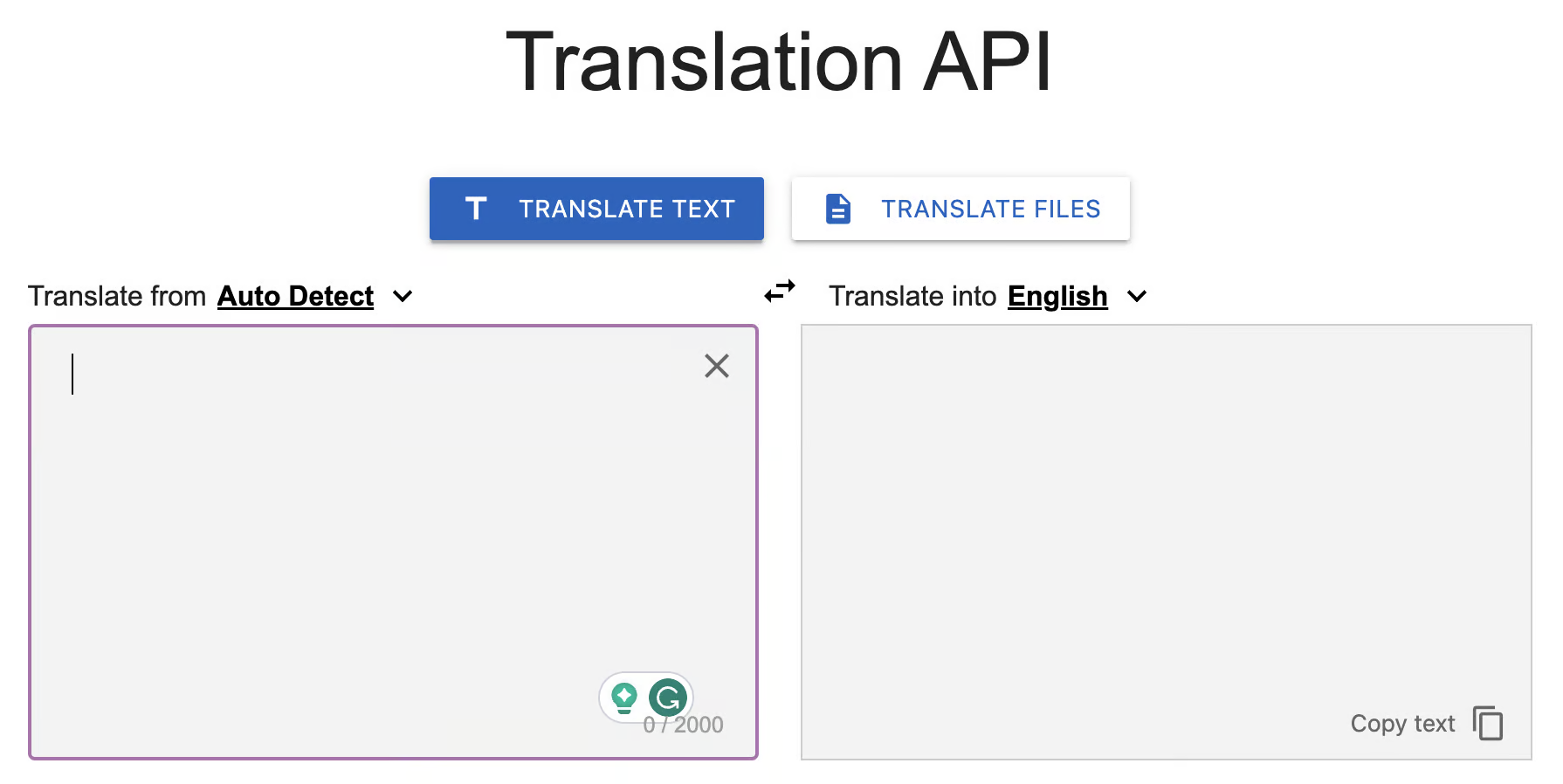Click the "Translate into" label
Viewport: 1563px width, 784px height.
coord(912,297)
